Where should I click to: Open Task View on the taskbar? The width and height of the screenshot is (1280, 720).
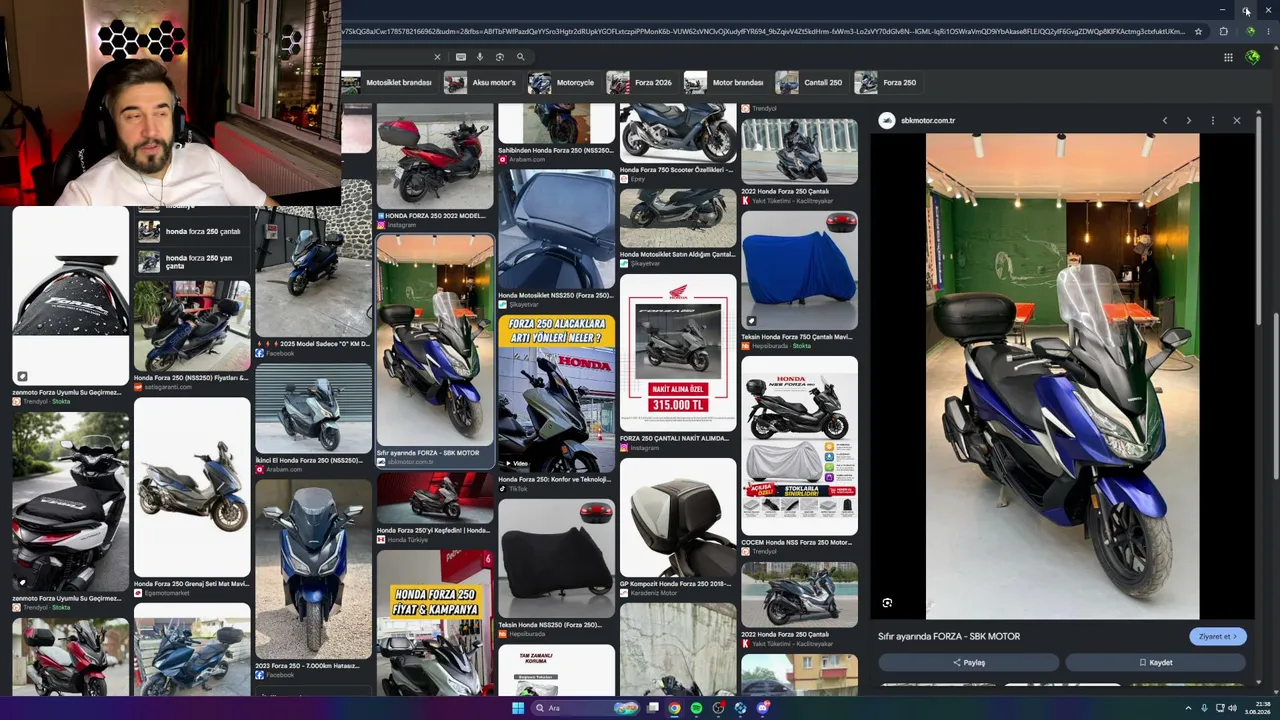pyautogui.click(x=653, y=708)
